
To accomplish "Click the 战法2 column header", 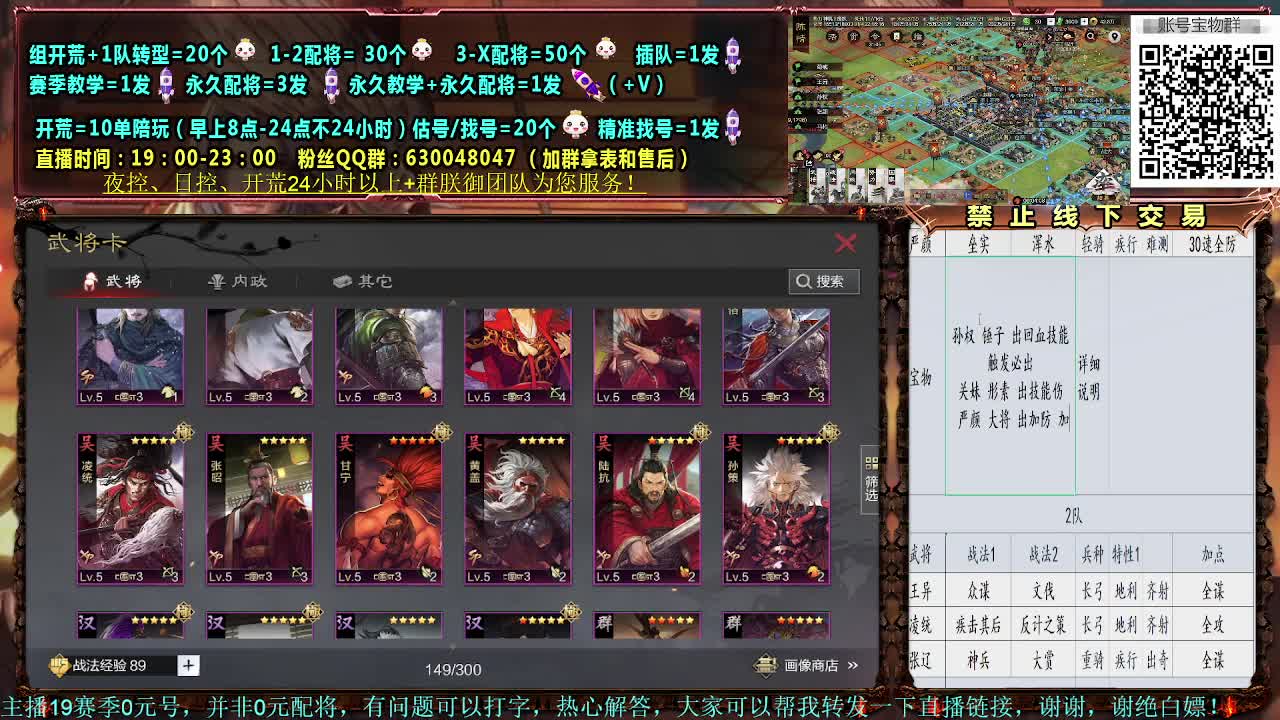I will 1043,554.
